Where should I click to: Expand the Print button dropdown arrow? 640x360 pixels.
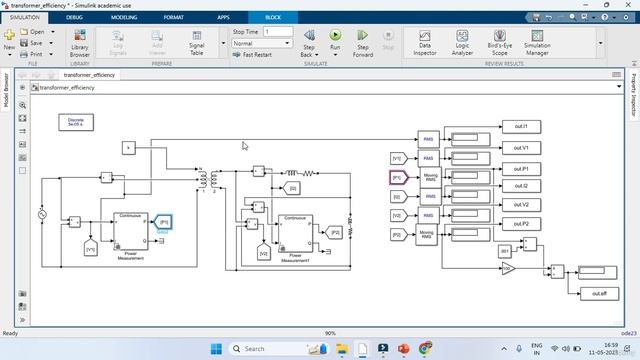51,54
